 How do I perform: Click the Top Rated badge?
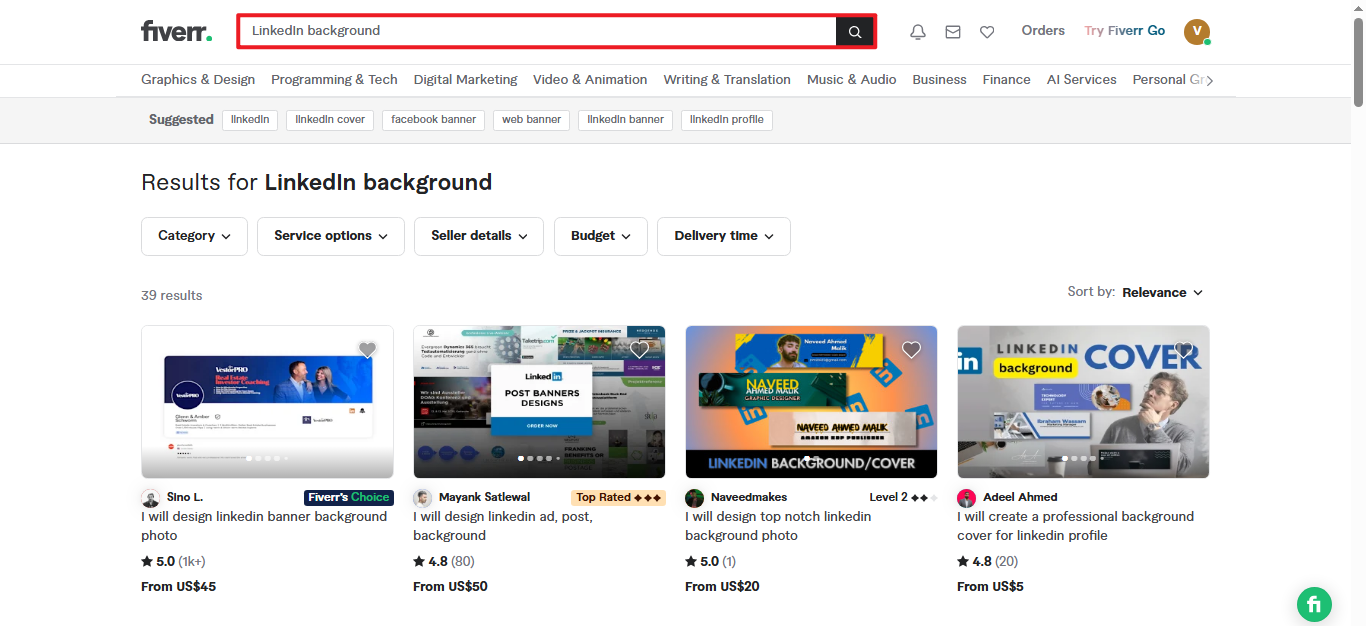[619, 497]
